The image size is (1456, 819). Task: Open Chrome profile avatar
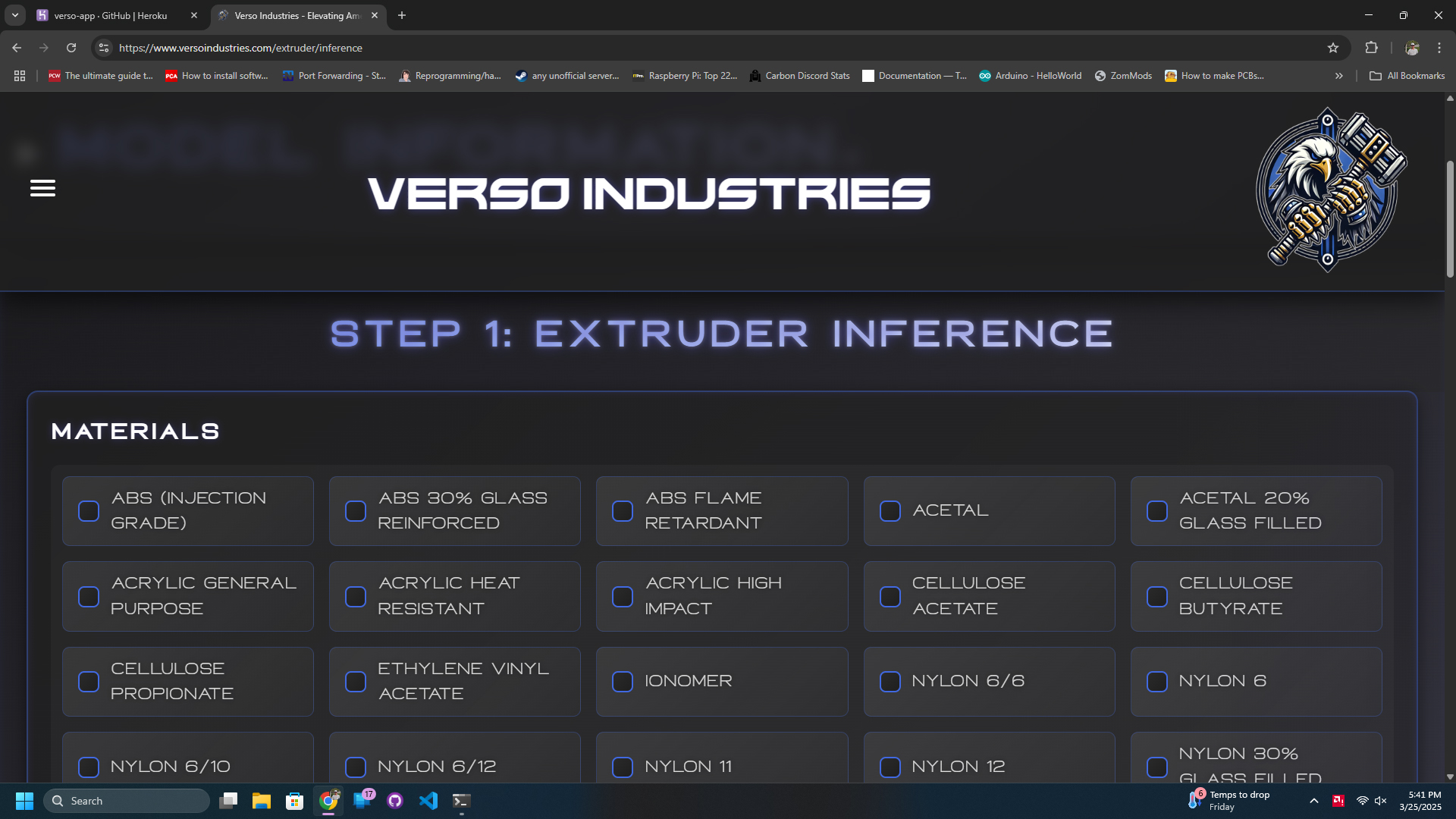pos(1412,48)
